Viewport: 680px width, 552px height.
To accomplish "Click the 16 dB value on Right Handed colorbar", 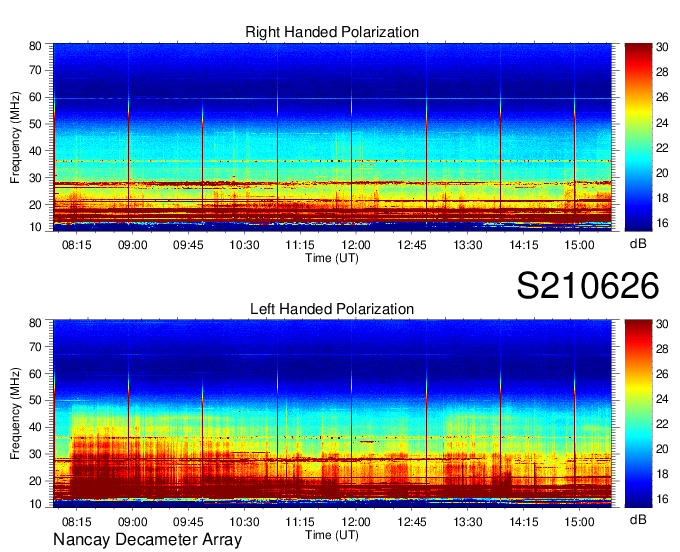I will [662, 223].
